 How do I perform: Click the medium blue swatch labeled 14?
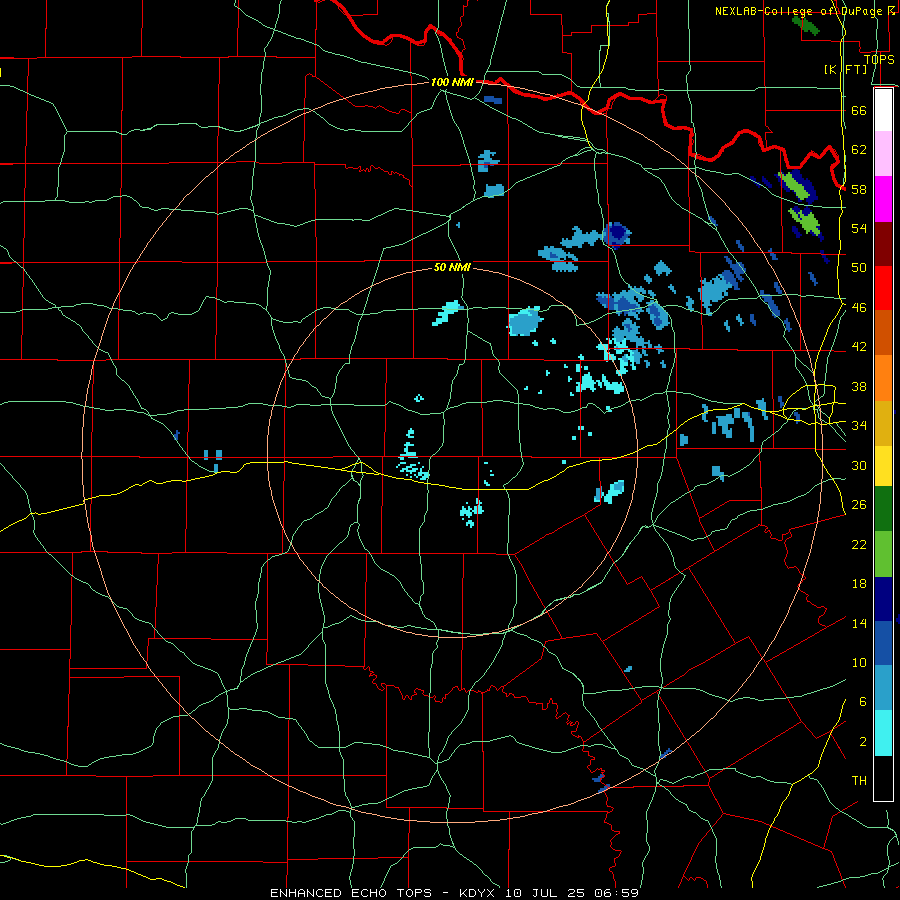(x=883, y=643)
